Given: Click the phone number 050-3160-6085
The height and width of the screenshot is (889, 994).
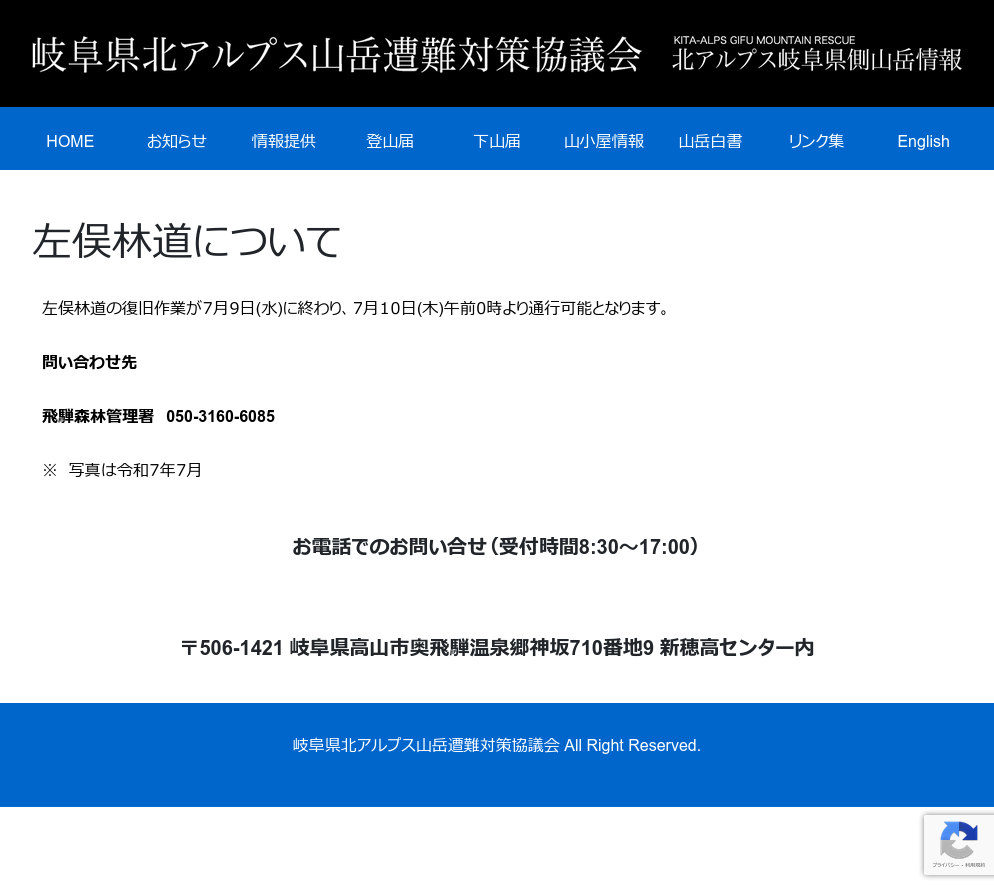Looking at the screenshot, I should 221,416.
